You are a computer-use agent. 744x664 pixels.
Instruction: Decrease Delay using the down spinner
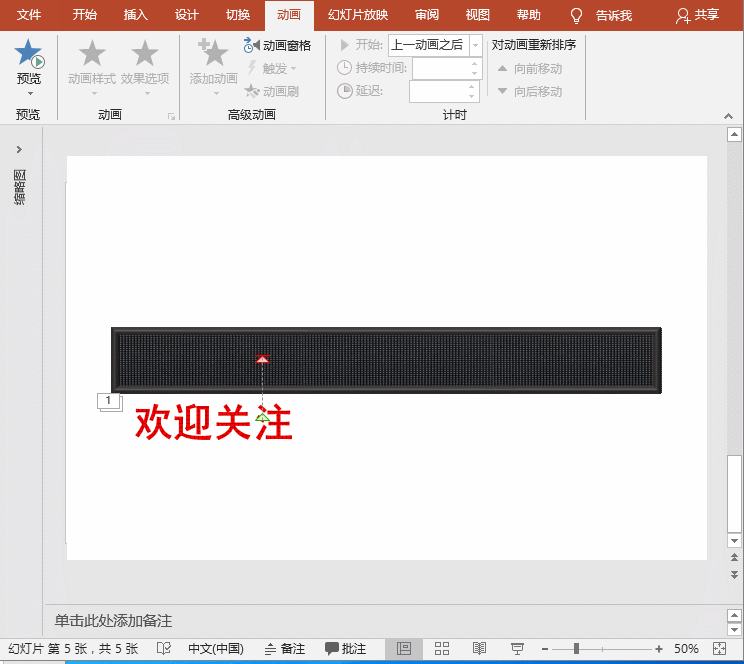pyautogui.click(x=471, y=96)
